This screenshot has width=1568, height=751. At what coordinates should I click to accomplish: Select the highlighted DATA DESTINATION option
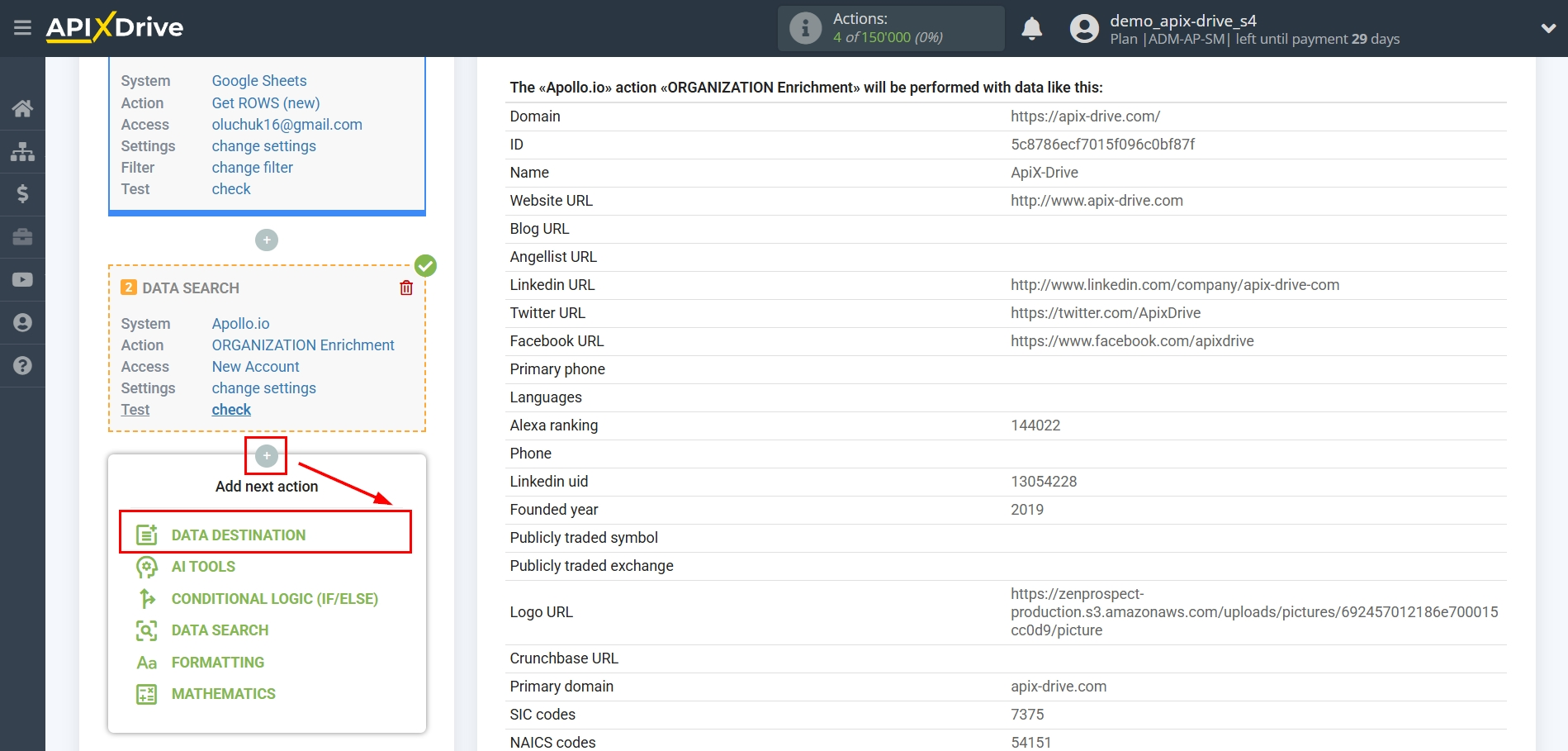(238, 534)
